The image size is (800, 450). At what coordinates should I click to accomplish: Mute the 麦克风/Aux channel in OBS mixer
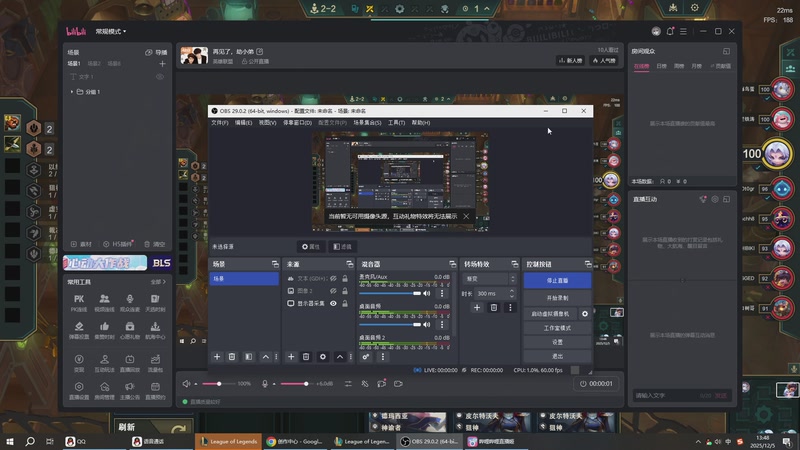[427, 293]
